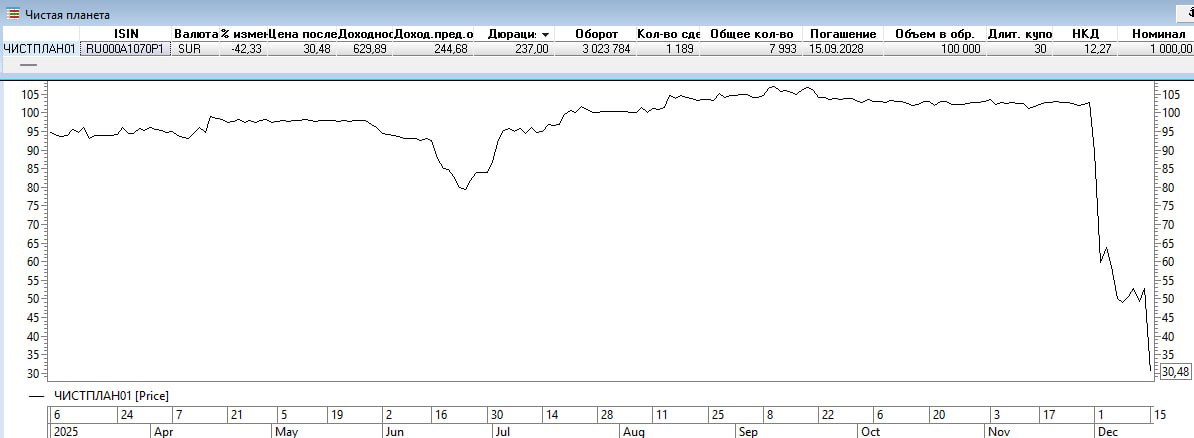
Task: Click the legend line sample before ЧИСТПЛАН01
Action: tap(37, 397)
